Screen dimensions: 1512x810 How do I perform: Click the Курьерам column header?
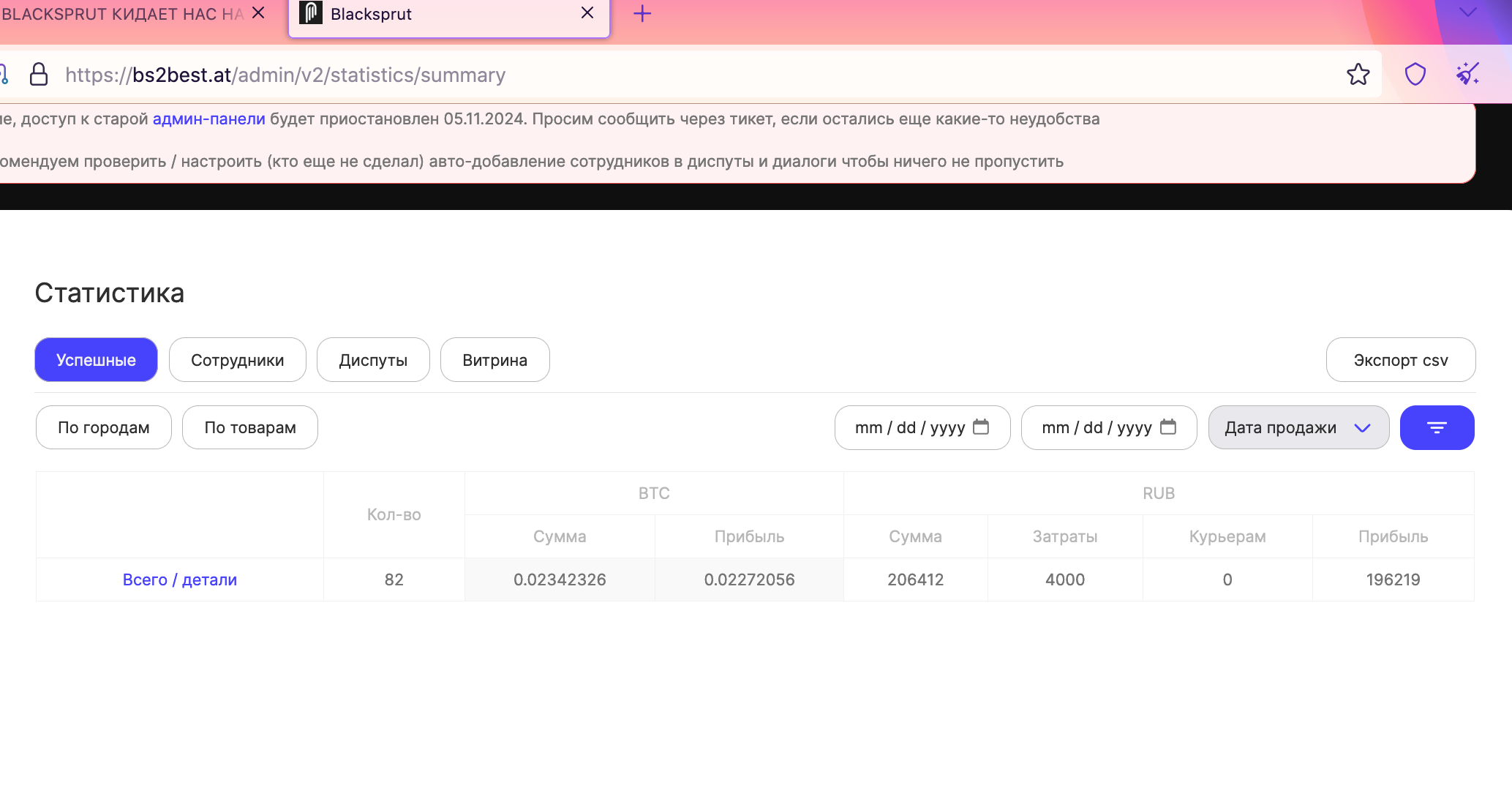pyautogui.click(x=1227, y=536)
